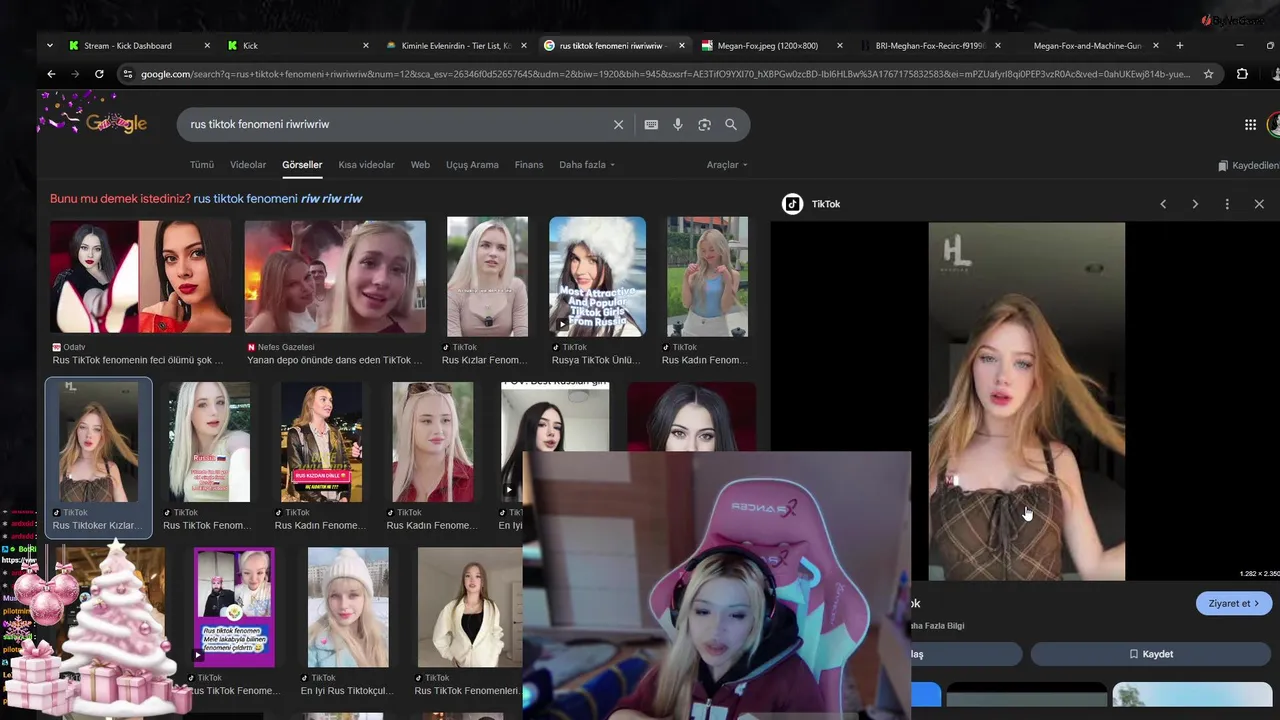Bookmark this page with the star icon
Viewport: 1280px width, 720px height.
tap(1208, 74)
